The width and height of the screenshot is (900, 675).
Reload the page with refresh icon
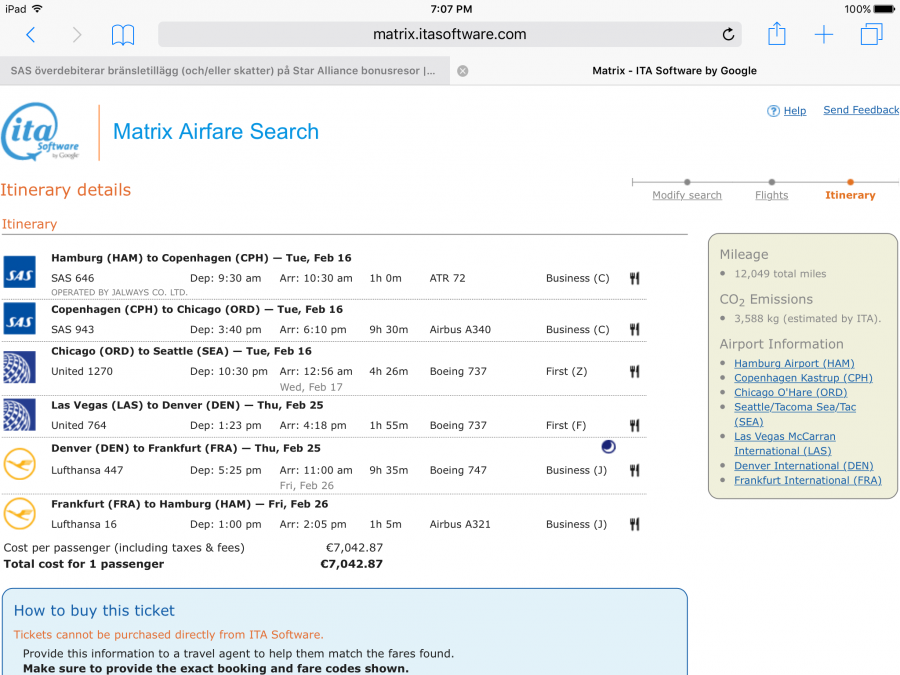click(x=728, y=35)
